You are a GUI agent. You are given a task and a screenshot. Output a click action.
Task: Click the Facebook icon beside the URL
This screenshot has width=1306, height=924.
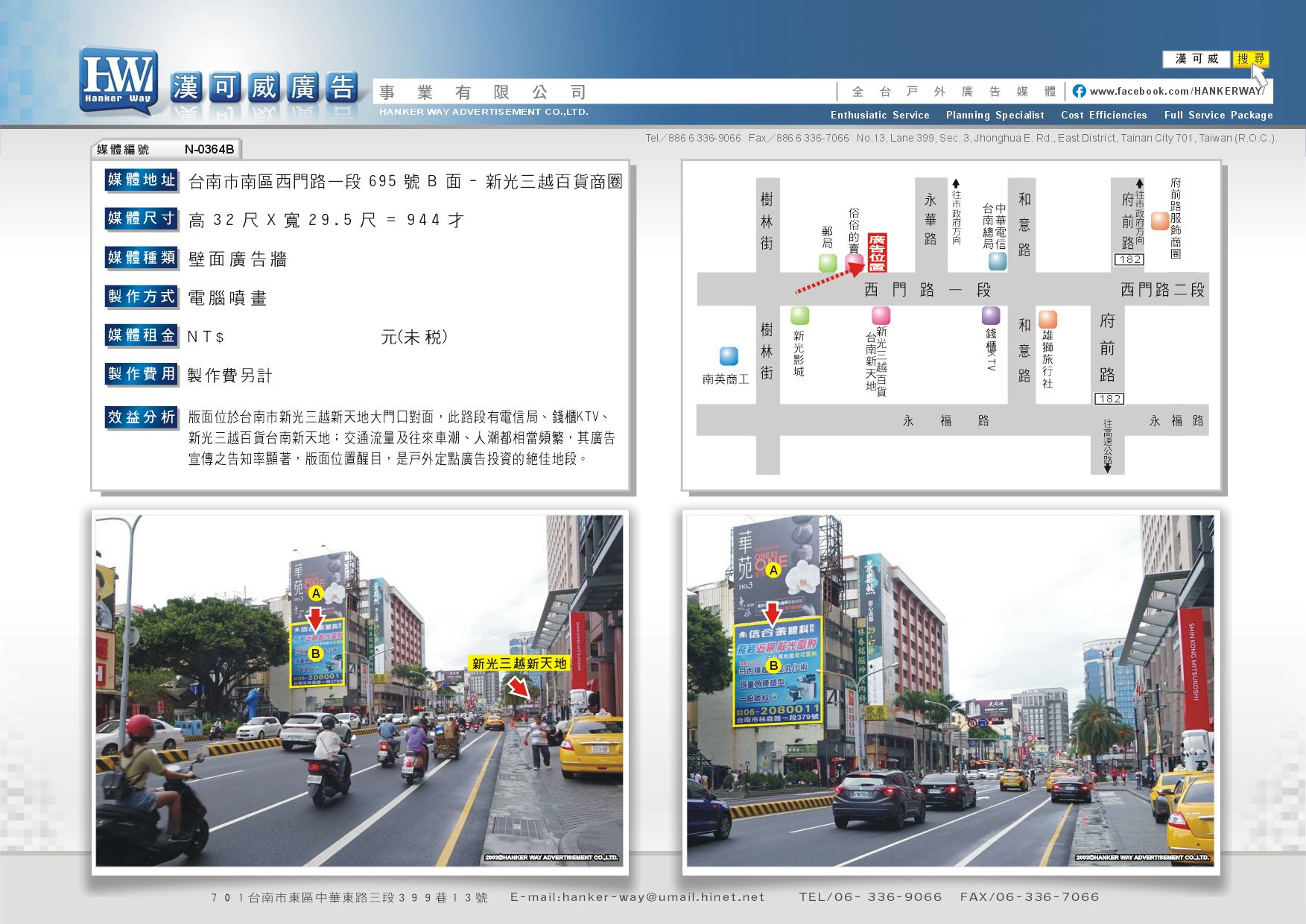1079,91
